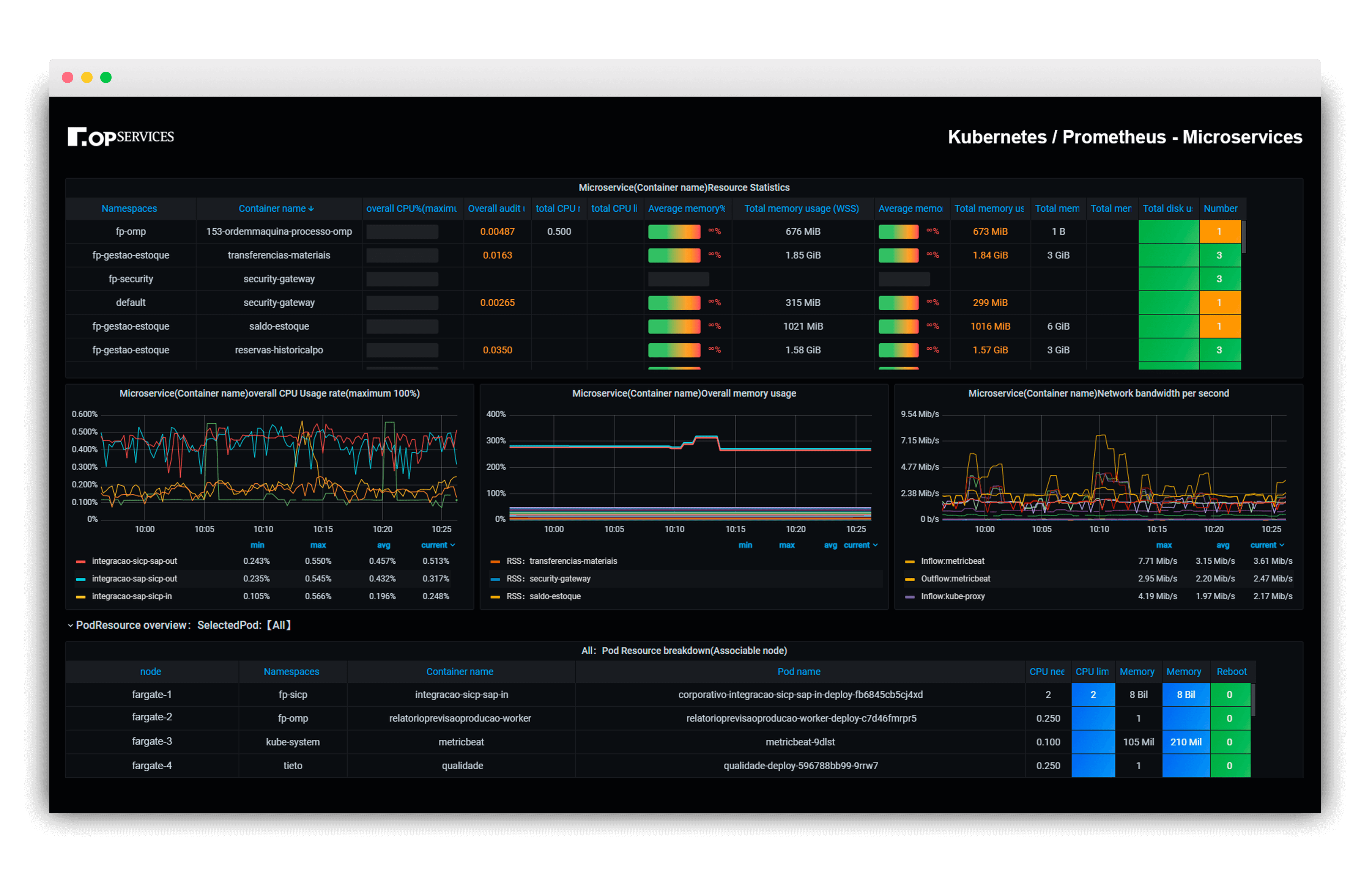Select the 210 Mil memory limit cell
This screenshot has width=1372, height=874.
pyautogui.click(x=1186, y=742)
